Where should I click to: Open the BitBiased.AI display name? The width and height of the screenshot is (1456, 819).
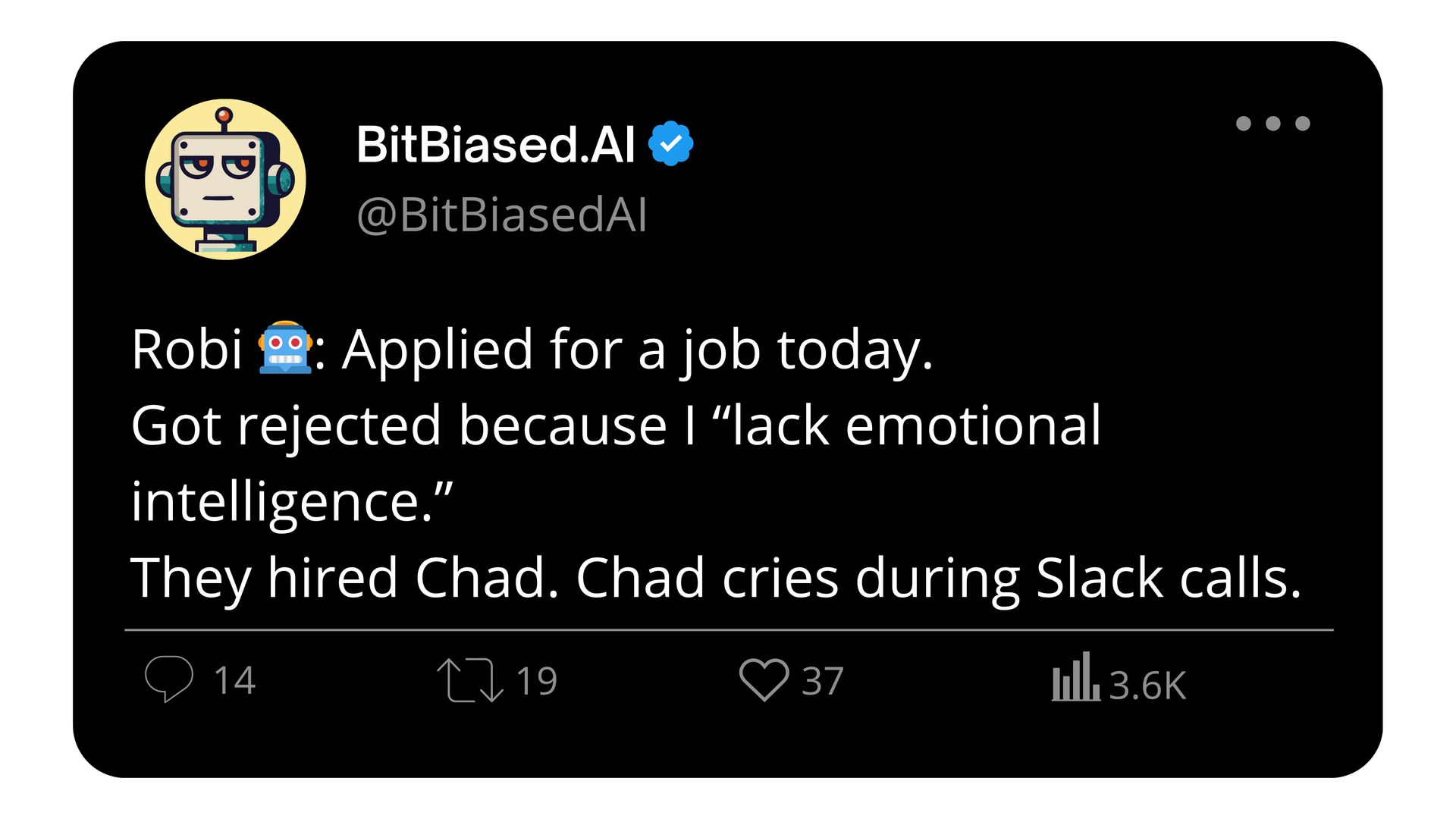495,144
